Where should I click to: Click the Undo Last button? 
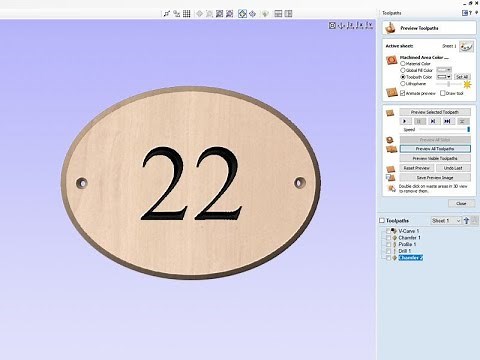tap(453, 168)
